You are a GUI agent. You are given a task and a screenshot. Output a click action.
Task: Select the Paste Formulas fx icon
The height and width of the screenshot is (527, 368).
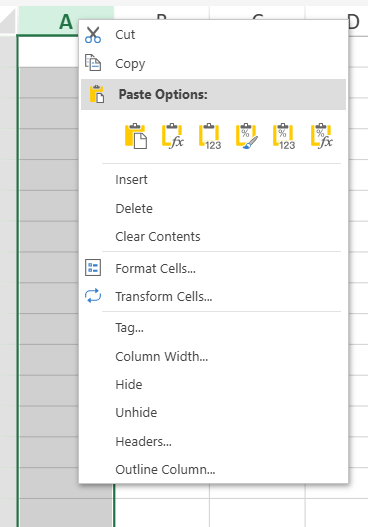tap(173, 136)
